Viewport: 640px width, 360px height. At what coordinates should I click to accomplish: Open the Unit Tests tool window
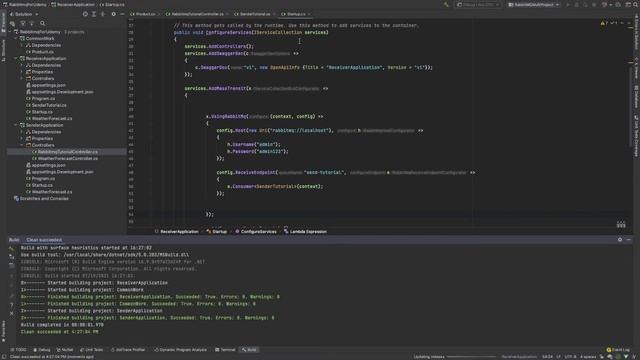92,350
